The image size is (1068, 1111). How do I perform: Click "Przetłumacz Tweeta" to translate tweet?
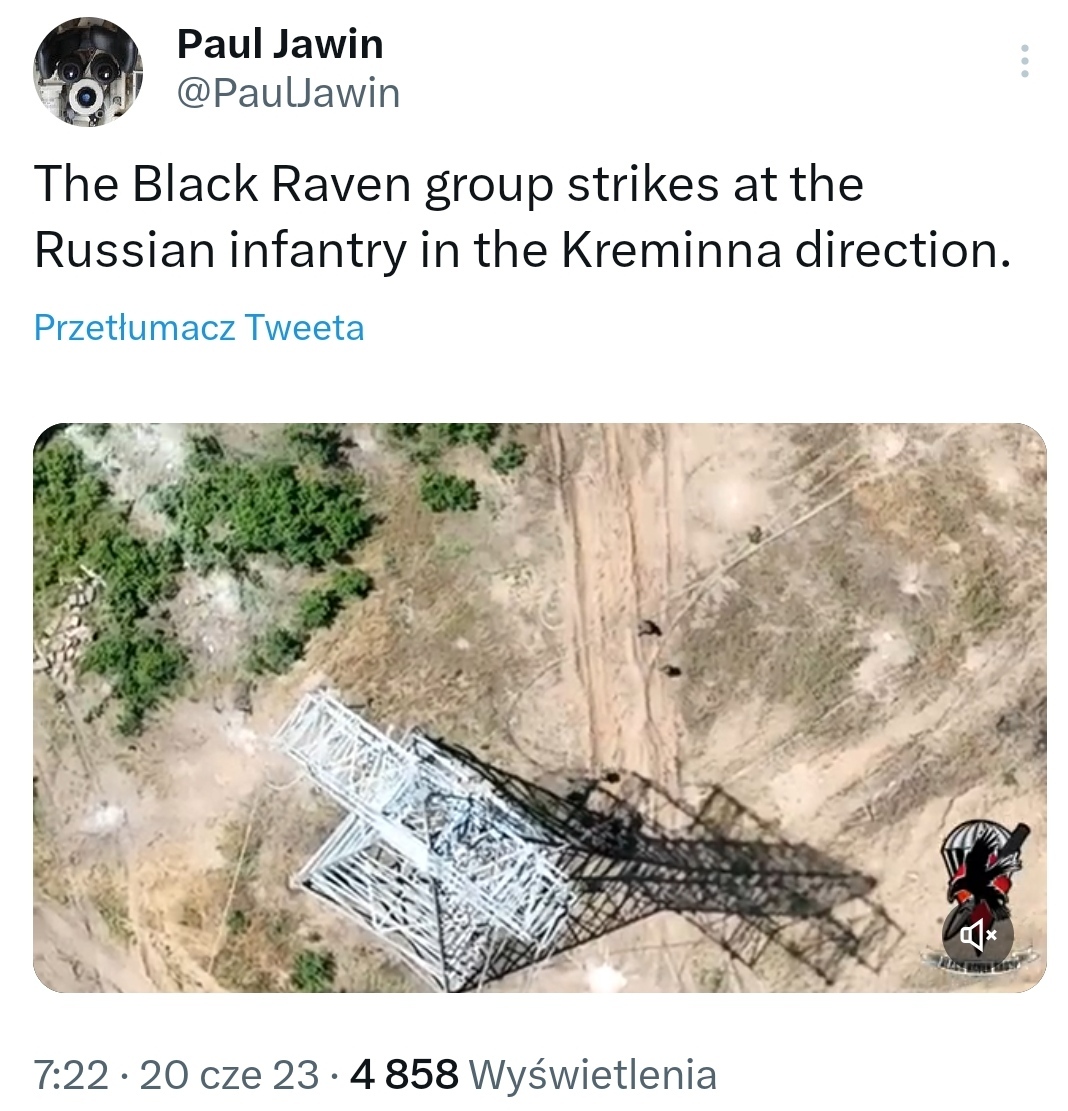click(199, 328)
